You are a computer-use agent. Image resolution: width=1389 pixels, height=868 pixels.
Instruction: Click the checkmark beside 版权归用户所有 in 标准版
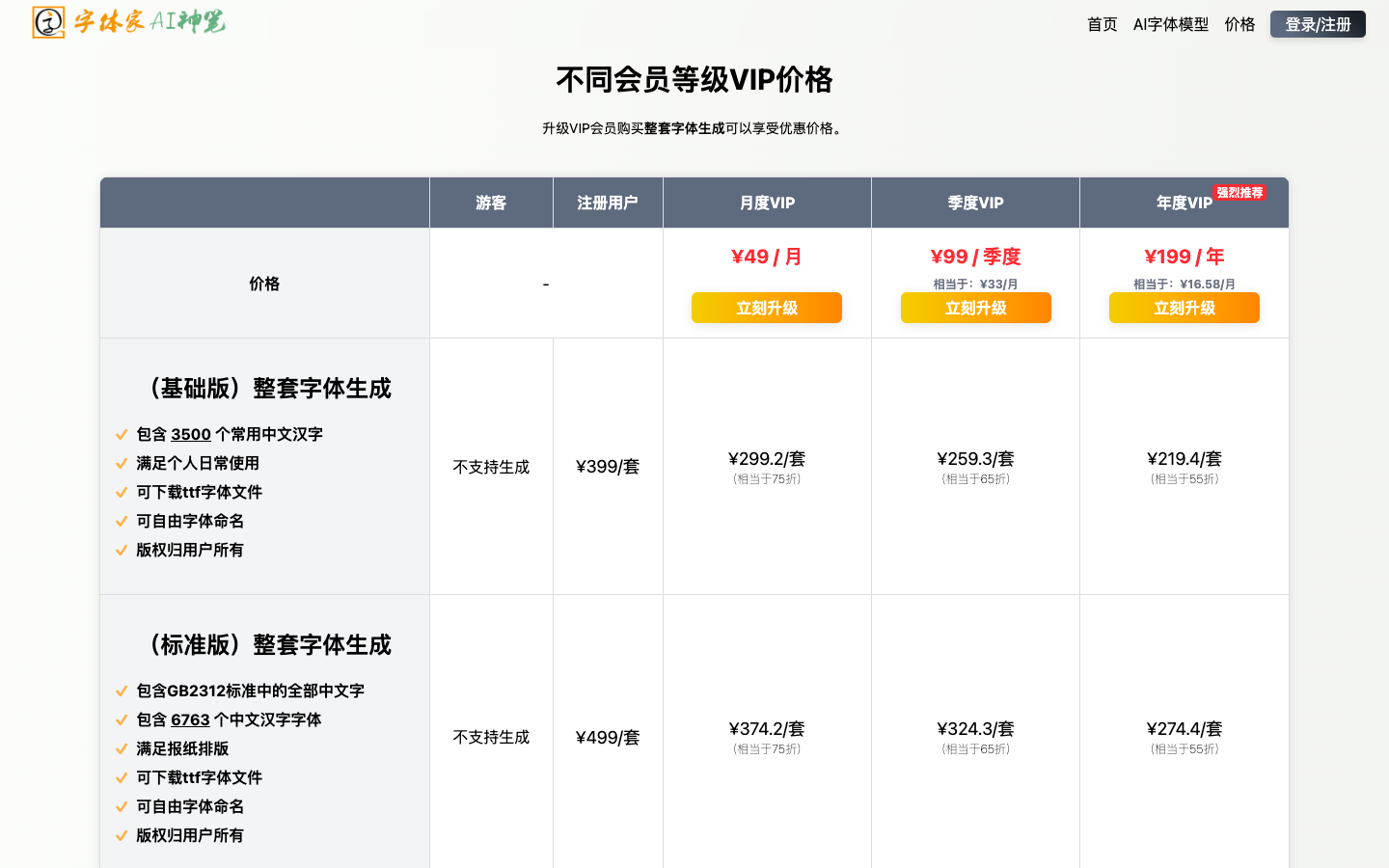pyautogui.click(x=122, y=835)
